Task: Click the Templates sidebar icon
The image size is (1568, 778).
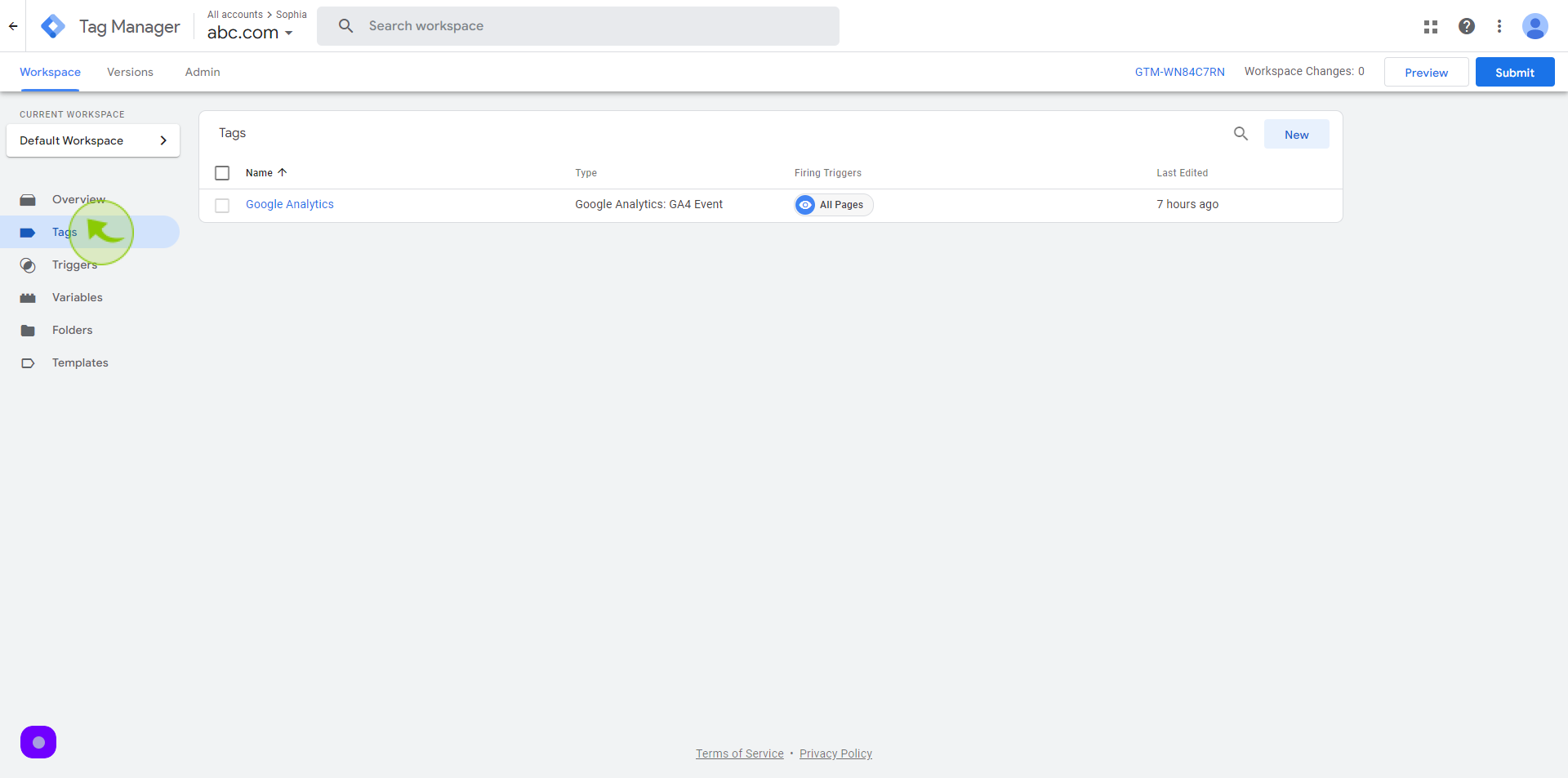Action: [28, 363]
